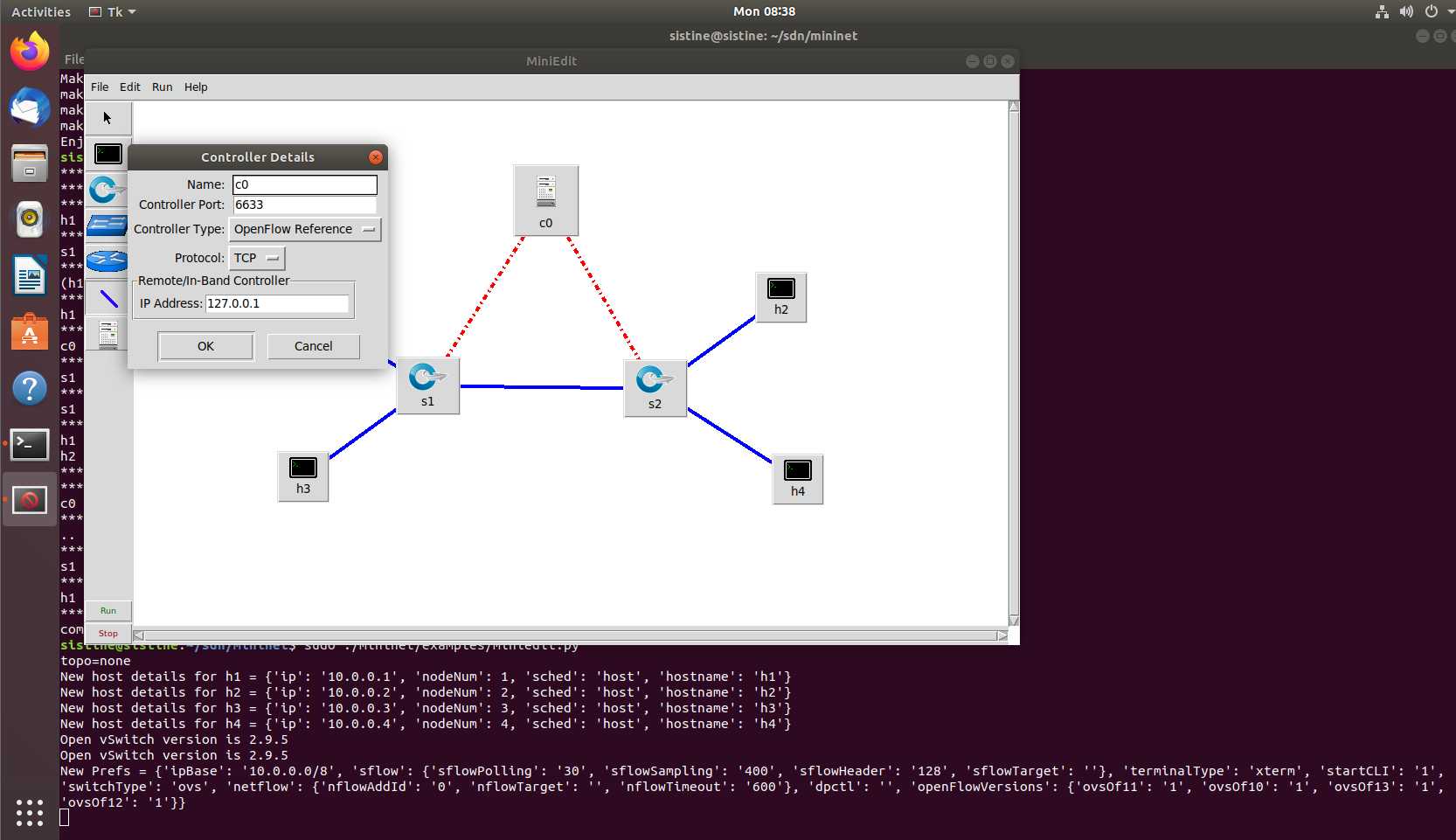Click host h4 on the canvas

click(x=797, y=479)
